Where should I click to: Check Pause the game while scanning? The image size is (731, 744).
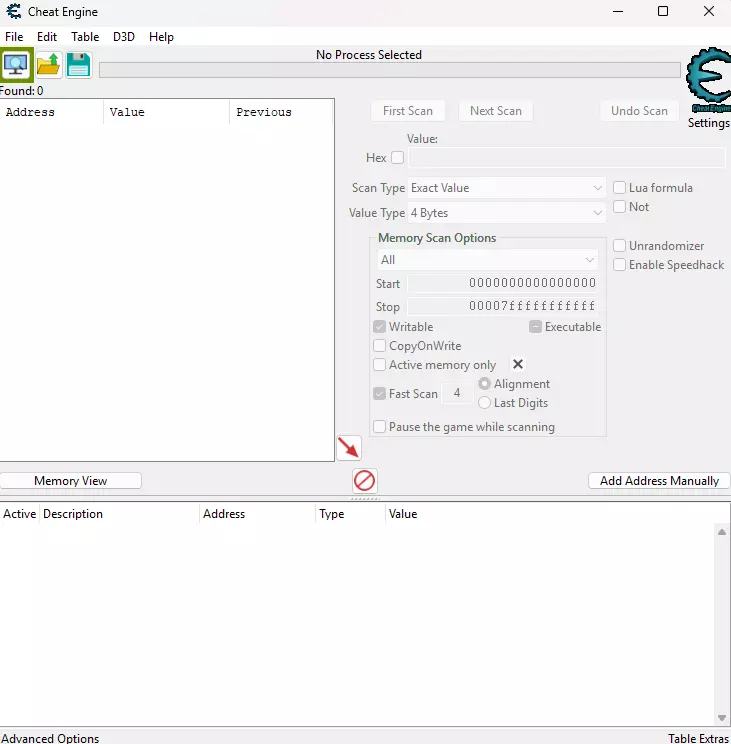pyautogui.click(x=379, y=427)
